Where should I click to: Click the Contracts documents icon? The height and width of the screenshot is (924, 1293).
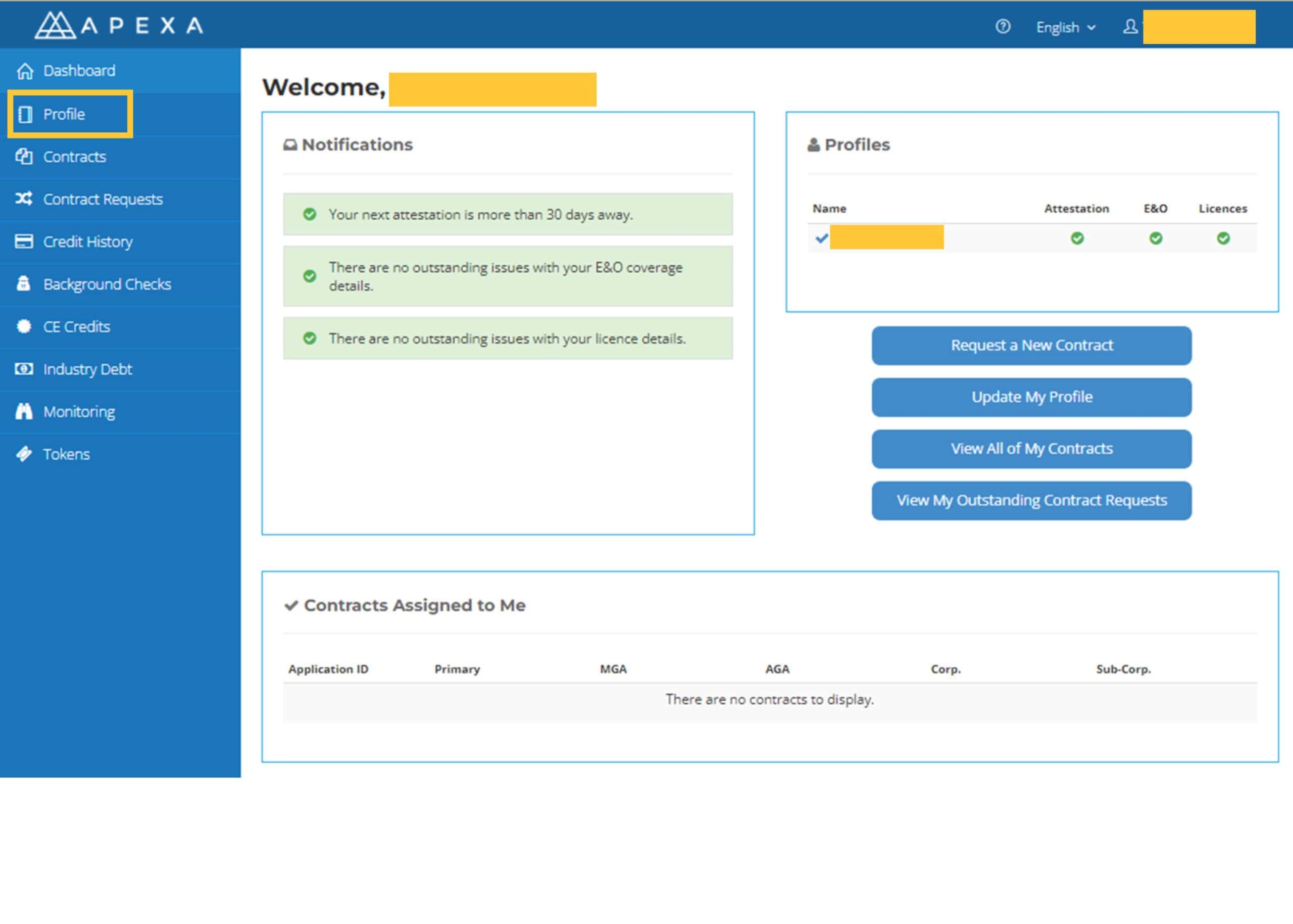click(x=24, y=157)
